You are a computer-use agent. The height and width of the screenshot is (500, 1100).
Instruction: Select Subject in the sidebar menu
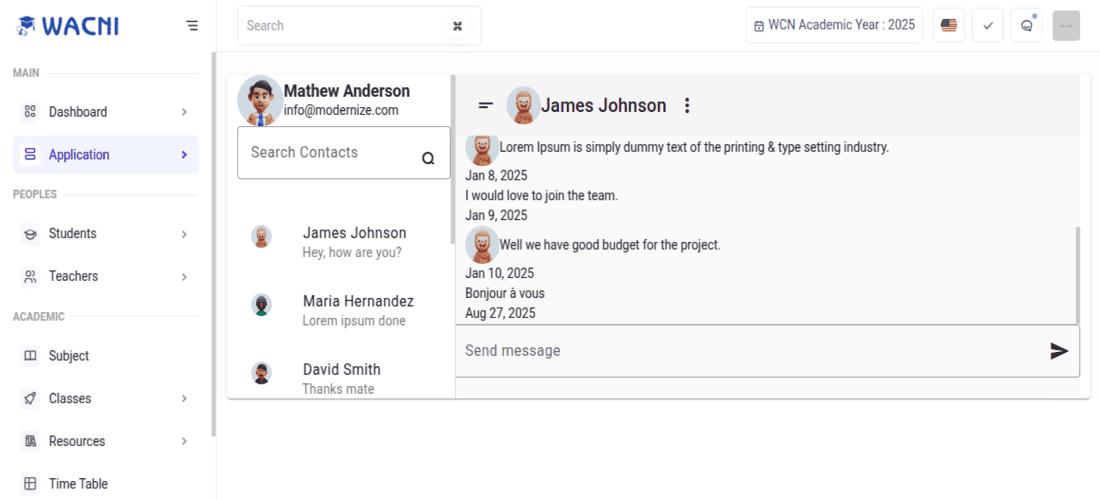(x=69, y=356)
